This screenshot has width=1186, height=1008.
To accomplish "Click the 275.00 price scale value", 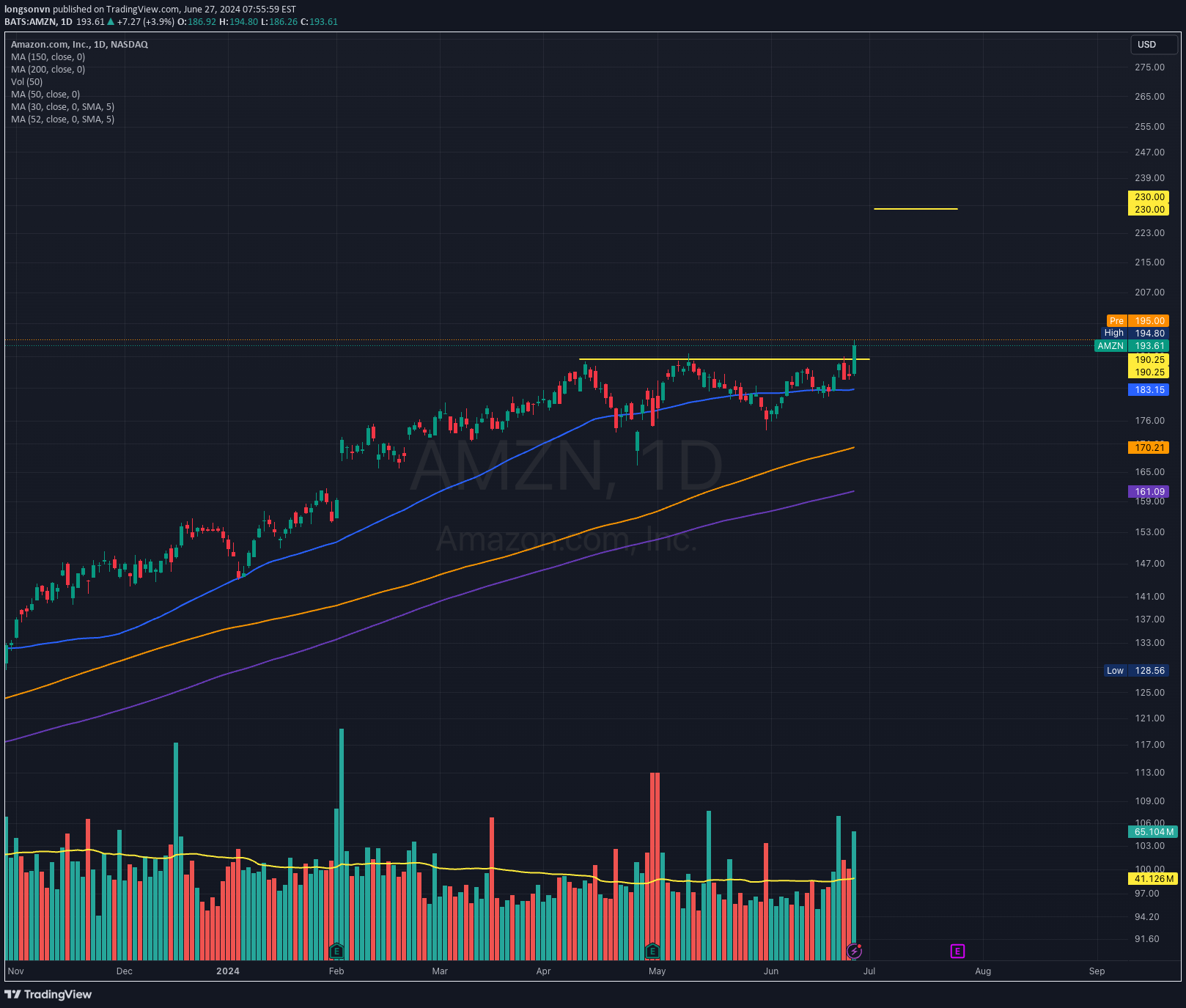I will [1149, 67].
